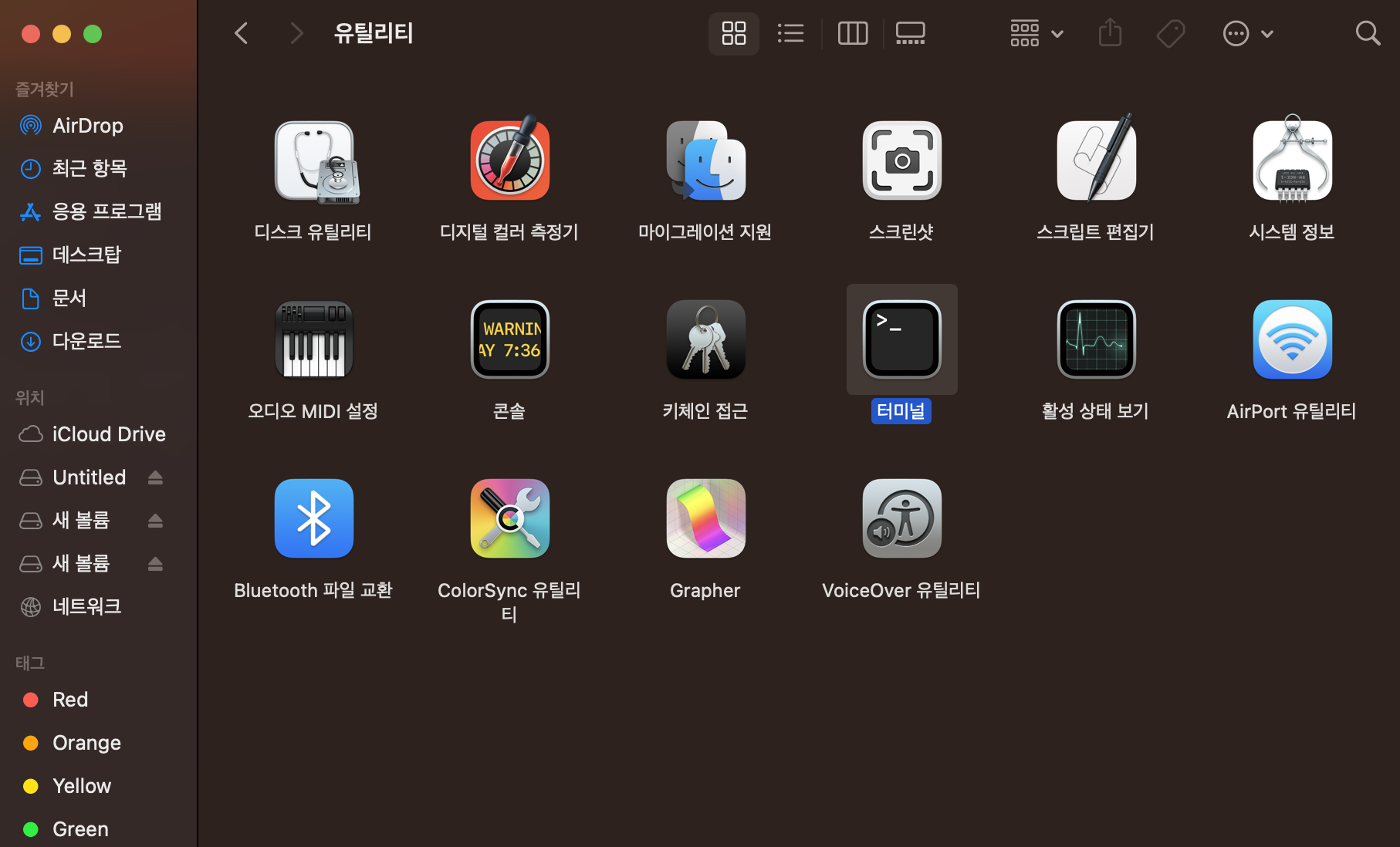
Task: Click the Grapher name label
Action: pos(705,590)
